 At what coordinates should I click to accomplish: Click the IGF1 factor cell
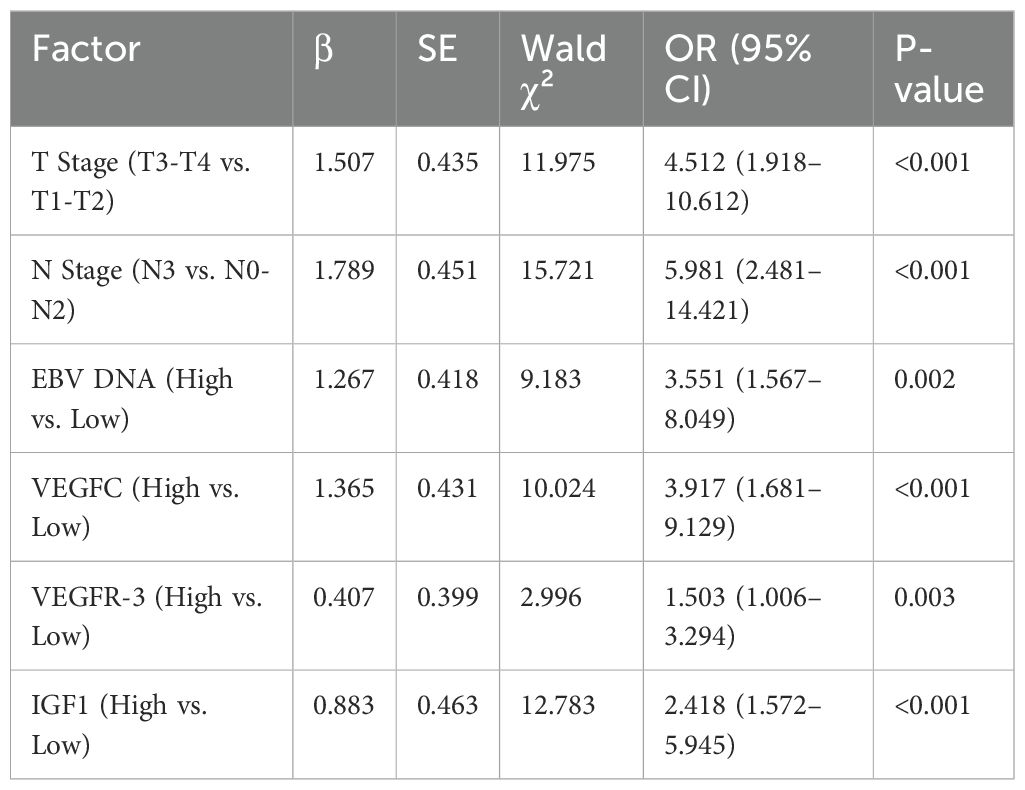coord(120,724)
